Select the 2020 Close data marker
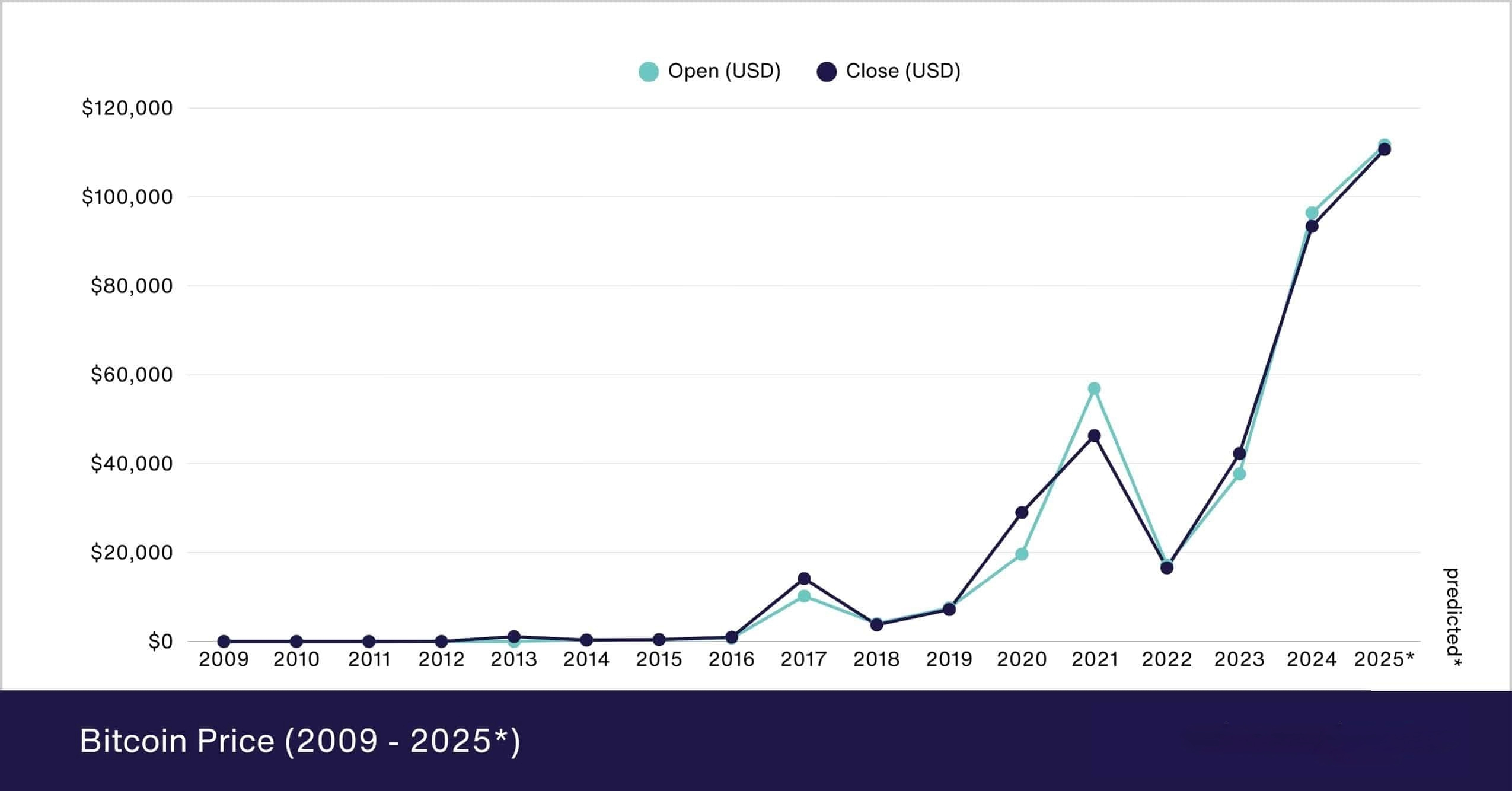Viewport: 1512px width, 791px height. tap(1022, 512)
